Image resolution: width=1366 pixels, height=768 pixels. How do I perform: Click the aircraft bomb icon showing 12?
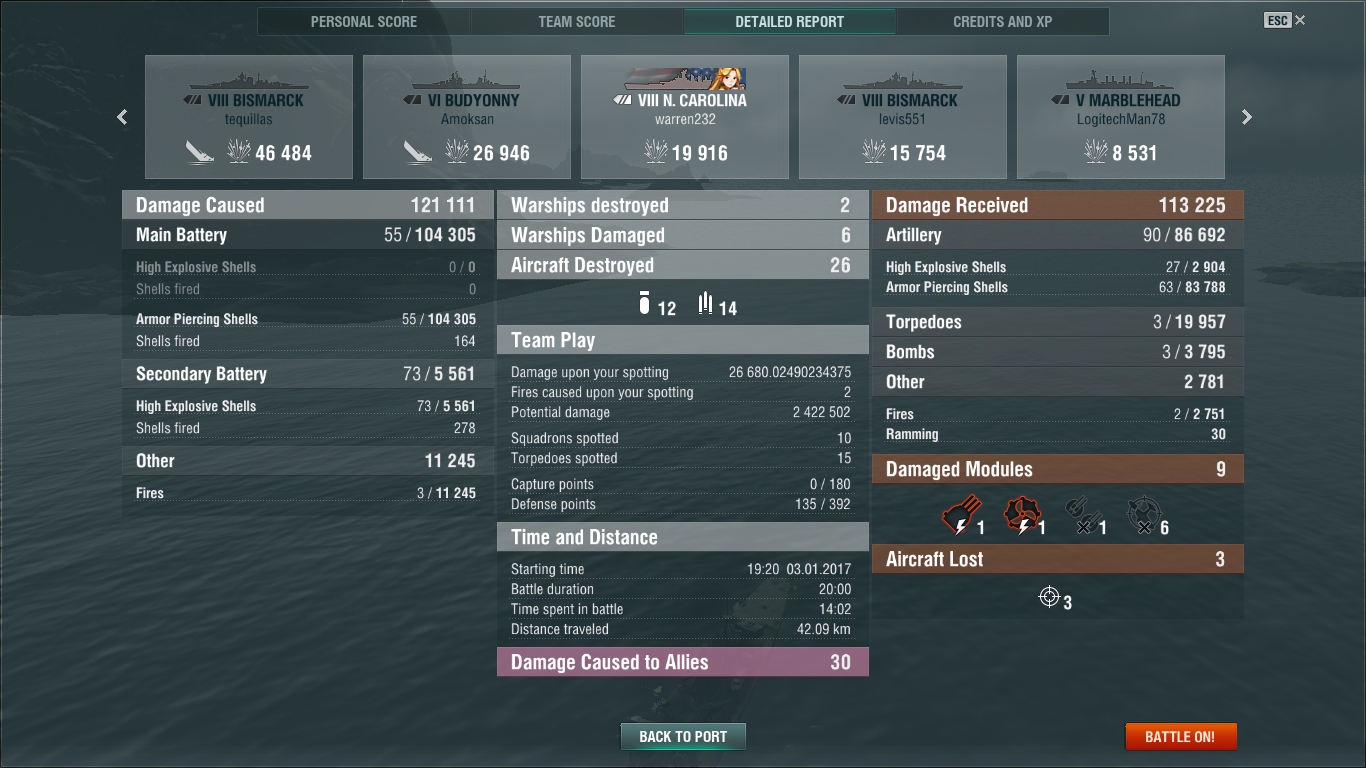pyautogui.click(x=645, y=303)
